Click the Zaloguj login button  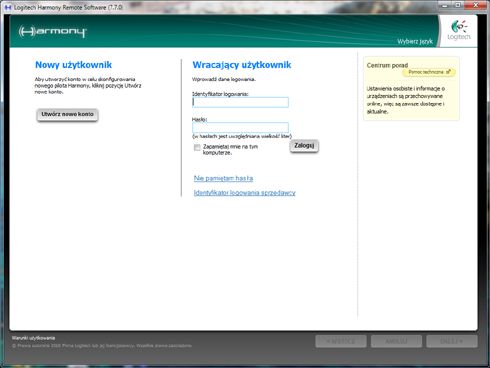(x=304, y=146)
